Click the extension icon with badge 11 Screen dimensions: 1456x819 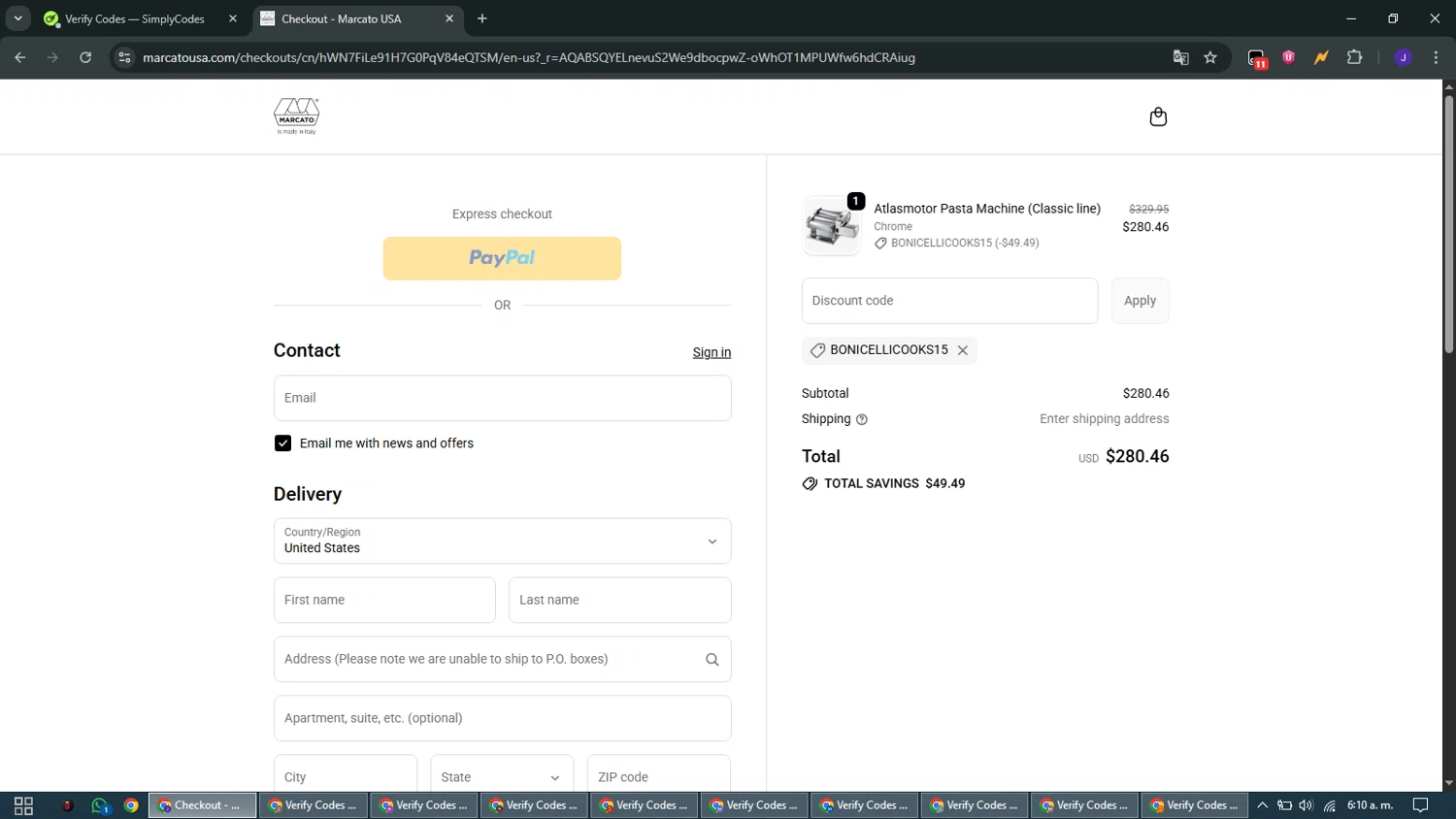(1257, 58)
